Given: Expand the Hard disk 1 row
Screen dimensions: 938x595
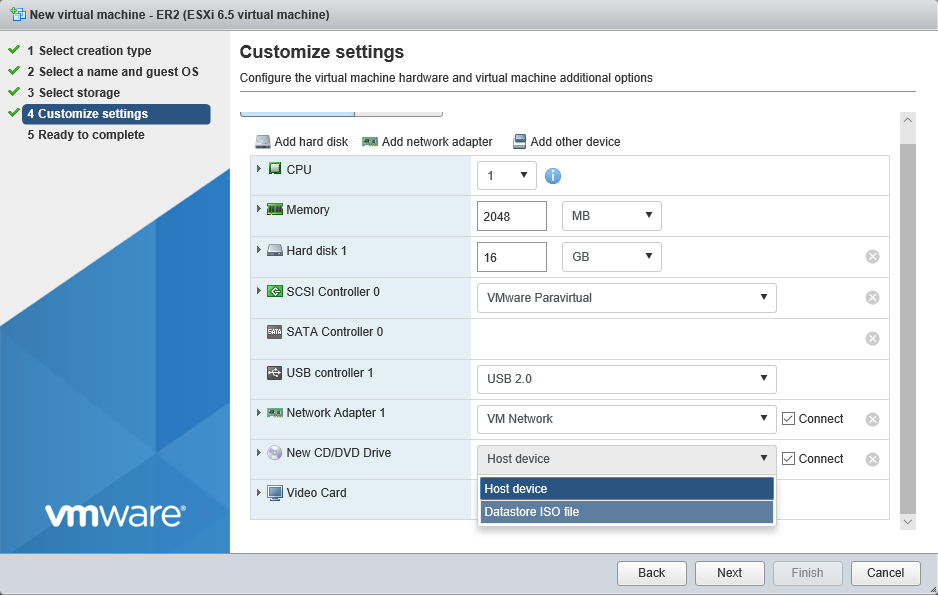Looking at the screenshot, I should click(x=259, y=250).
